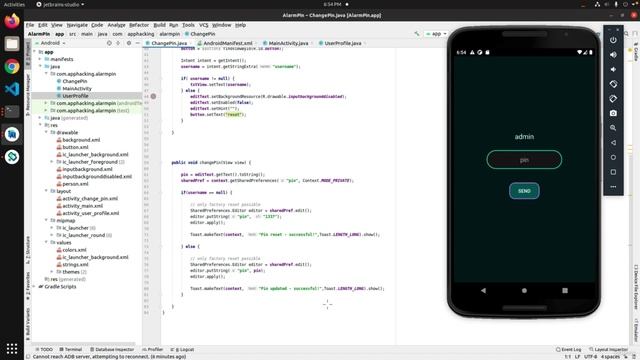Click the breakpoint marker in the editor gutter
Image resolution: width=640 pixels, height=360 pixels.
point(153,96)
